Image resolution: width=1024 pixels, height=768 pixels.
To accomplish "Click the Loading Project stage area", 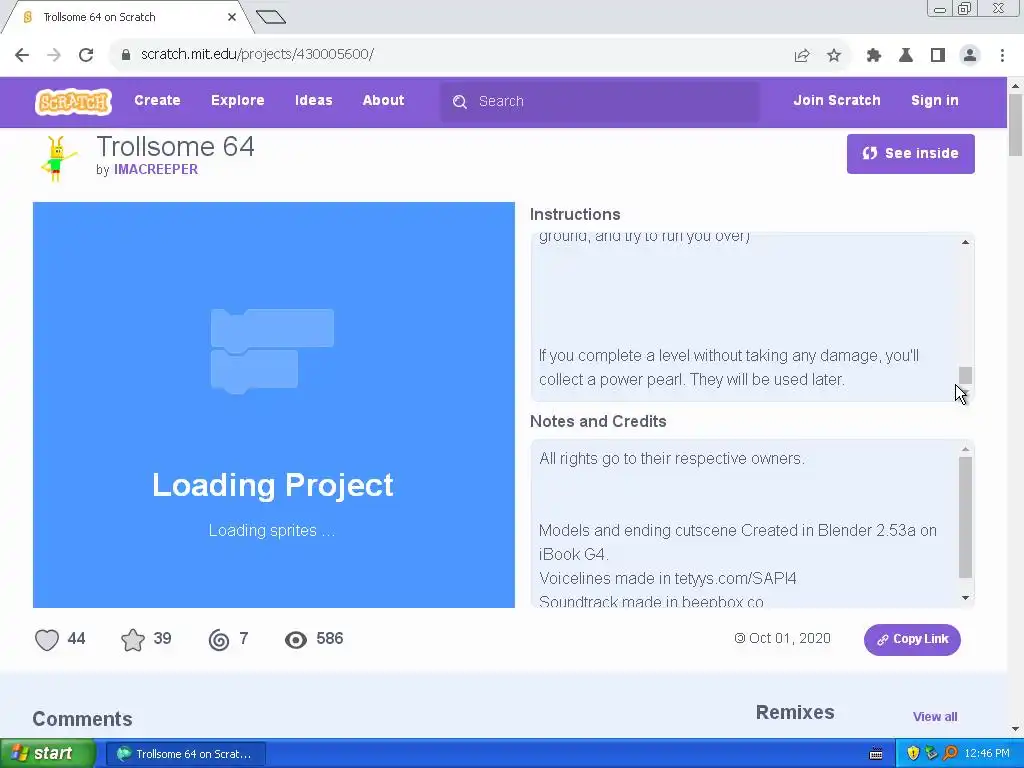I will 274,405.
